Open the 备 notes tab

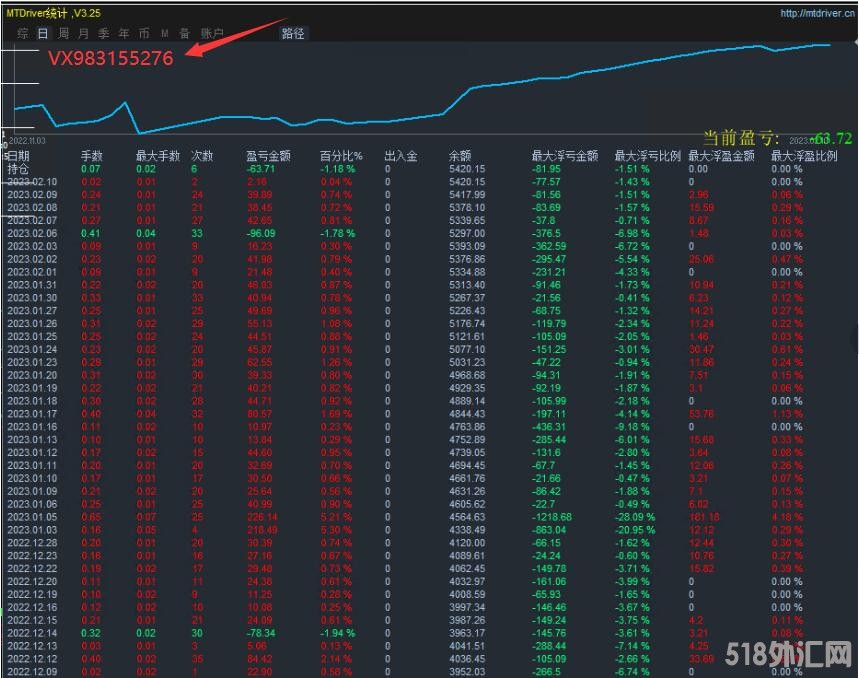click(184, 33)
